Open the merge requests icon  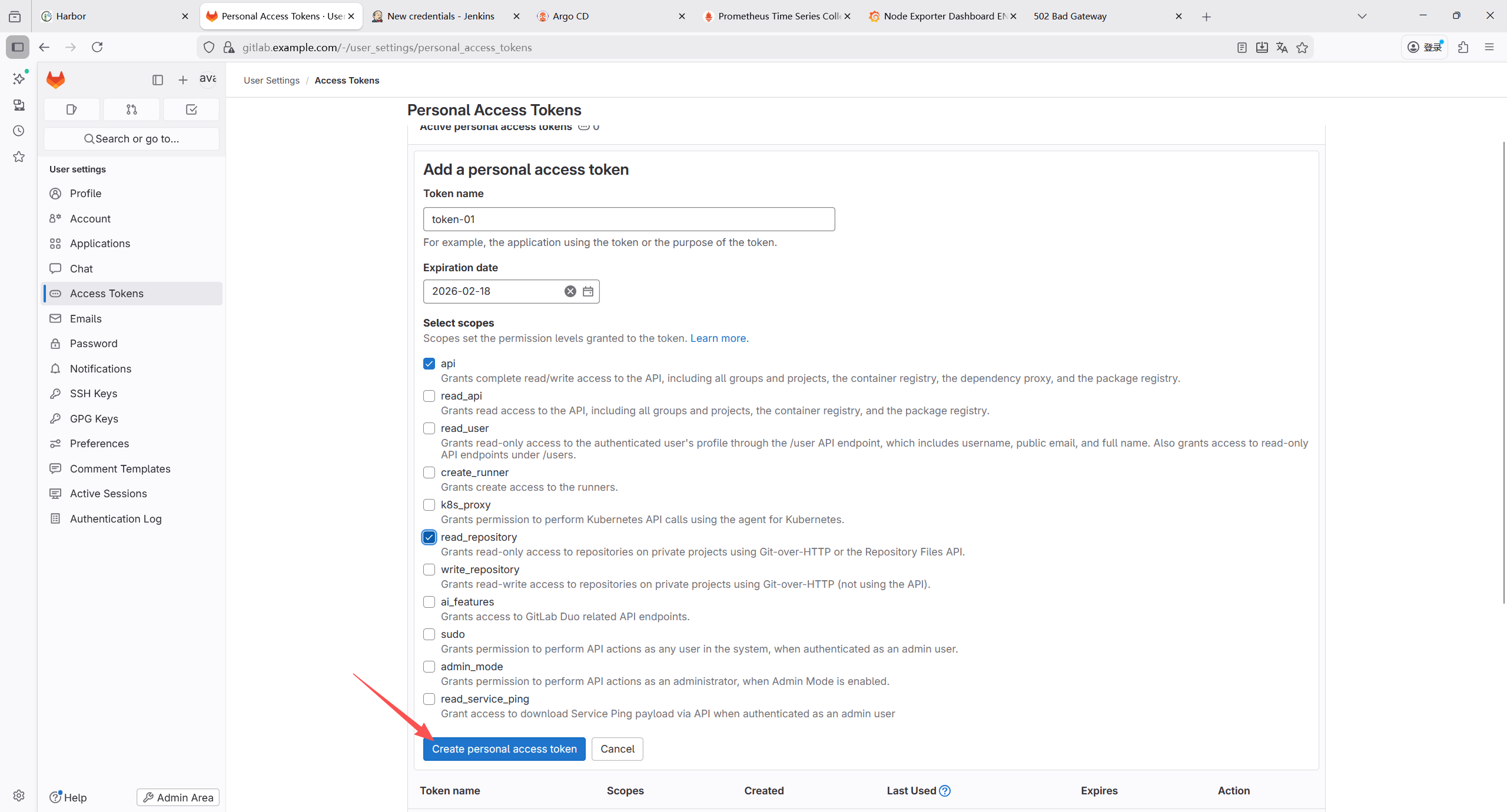pyautogui.click(x=131, y=109)
